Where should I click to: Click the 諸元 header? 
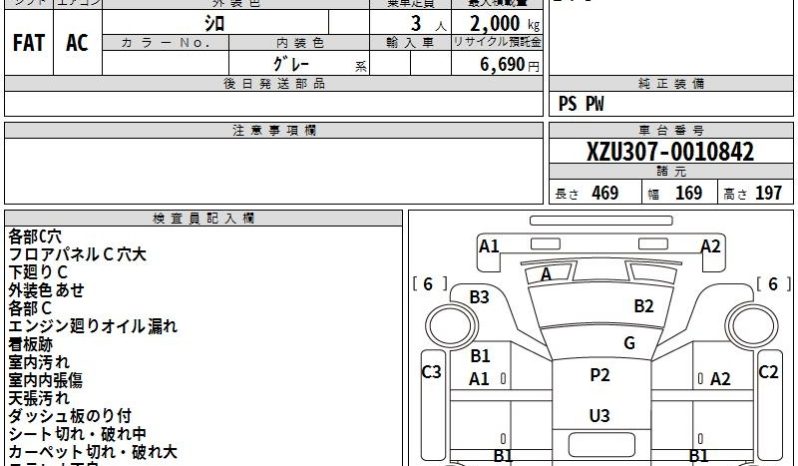tap(671, 171)
